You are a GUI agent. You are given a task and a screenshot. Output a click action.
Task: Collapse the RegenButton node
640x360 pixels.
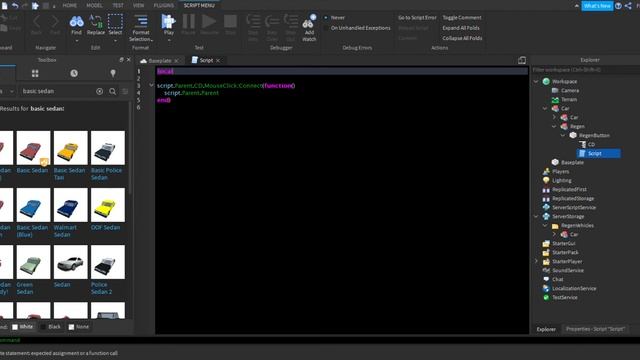[x=563, y=136]
